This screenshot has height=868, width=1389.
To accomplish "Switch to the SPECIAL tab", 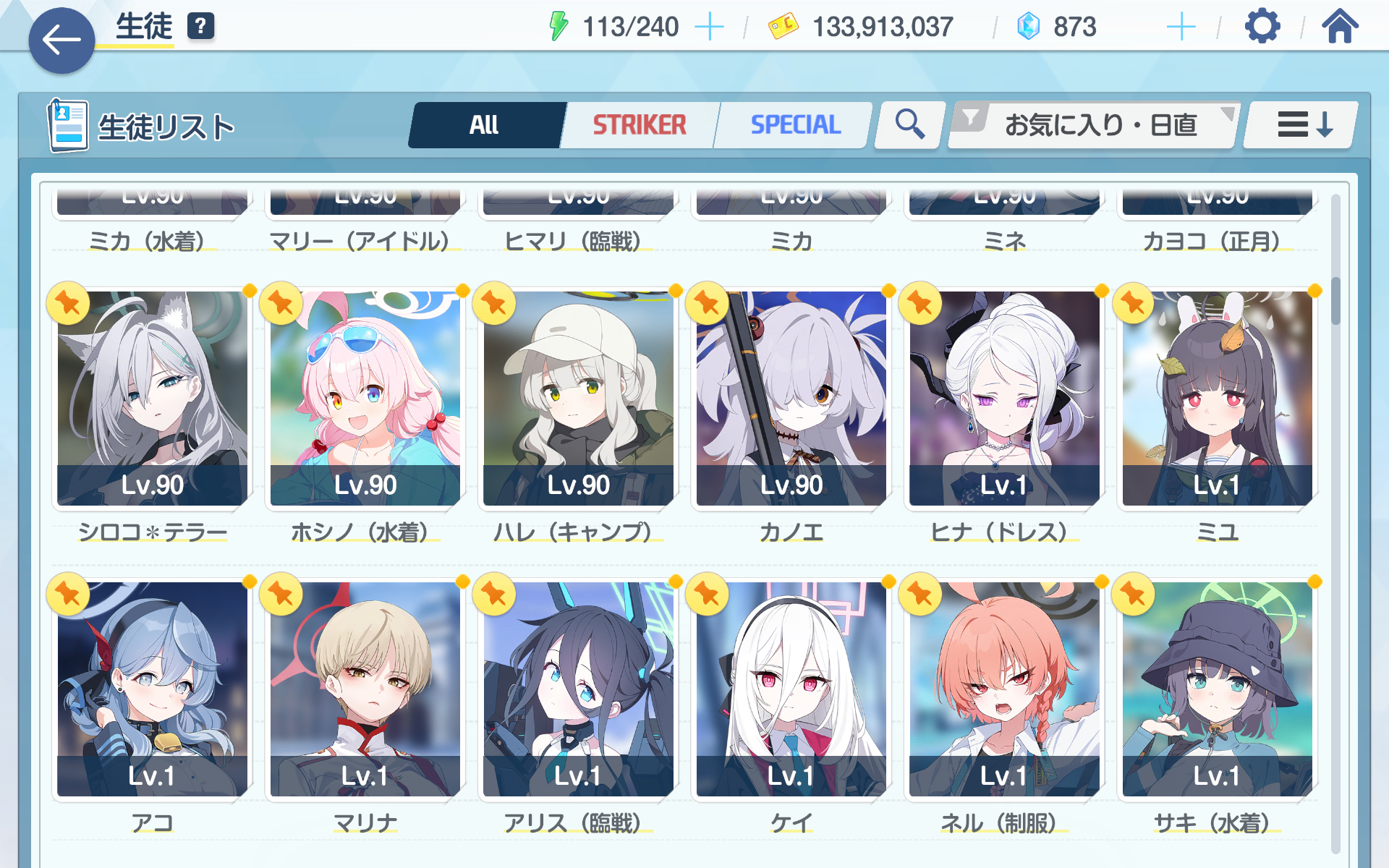I will [x=795, y=124].
